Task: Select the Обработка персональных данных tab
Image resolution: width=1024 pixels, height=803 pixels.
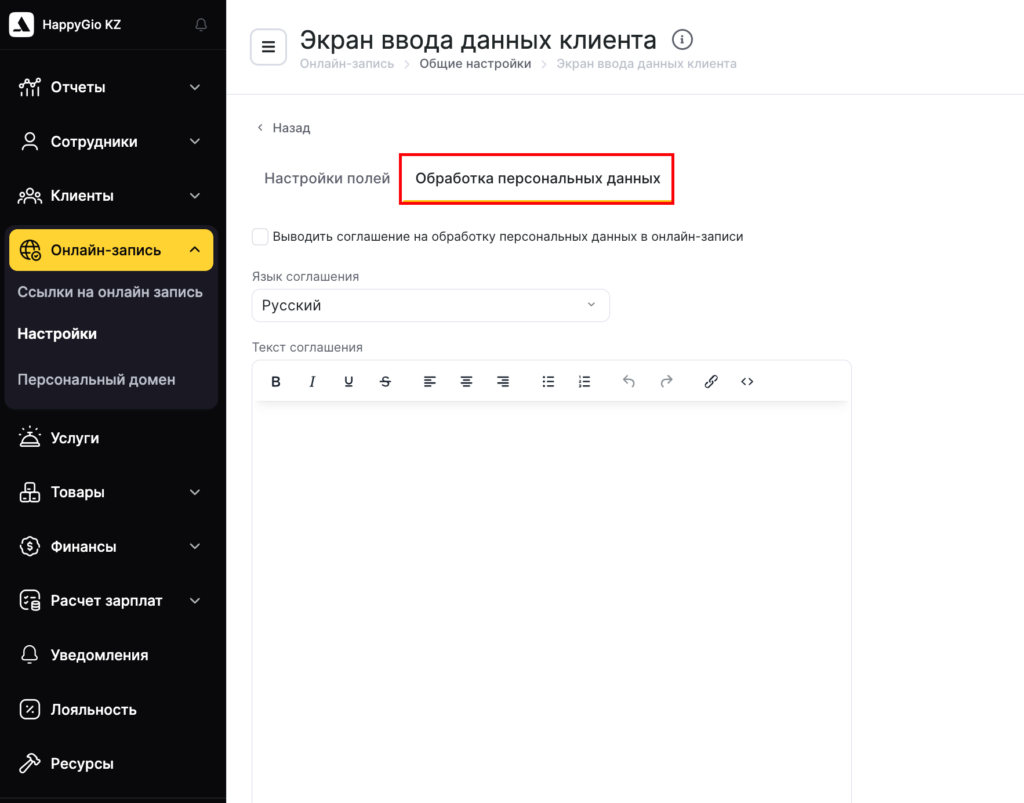Action: pyautogui.click(x=537, y=179)
